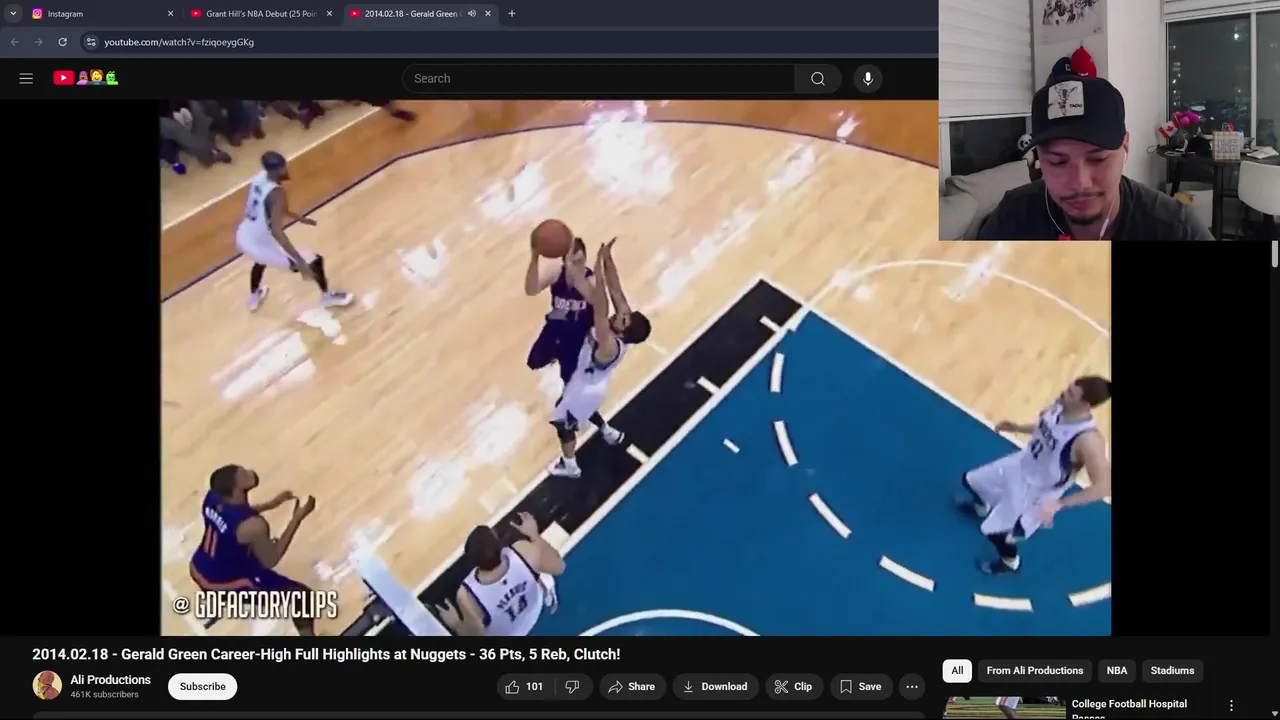
Task: Close the Gerald Green video tab
Action: tap(488, 14)
